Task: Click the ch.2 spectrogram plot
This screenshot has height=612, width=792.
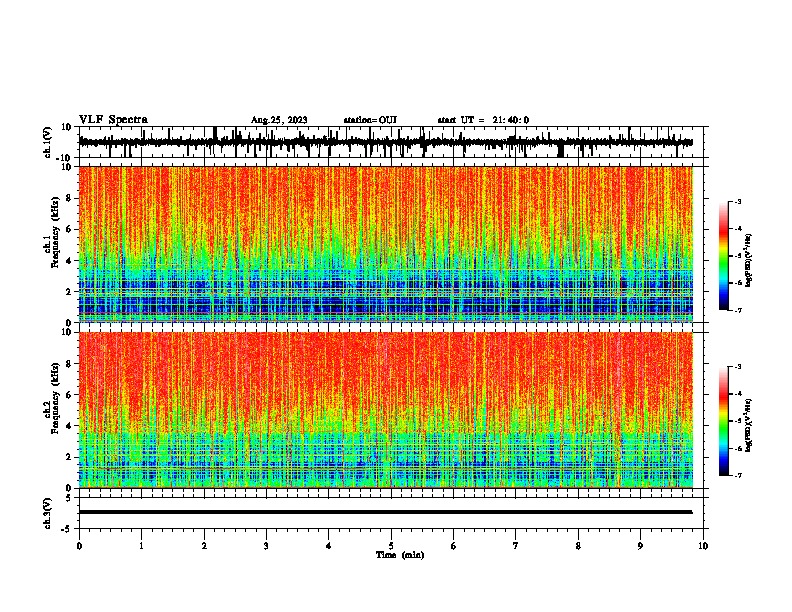Action: tap(386, 410)
